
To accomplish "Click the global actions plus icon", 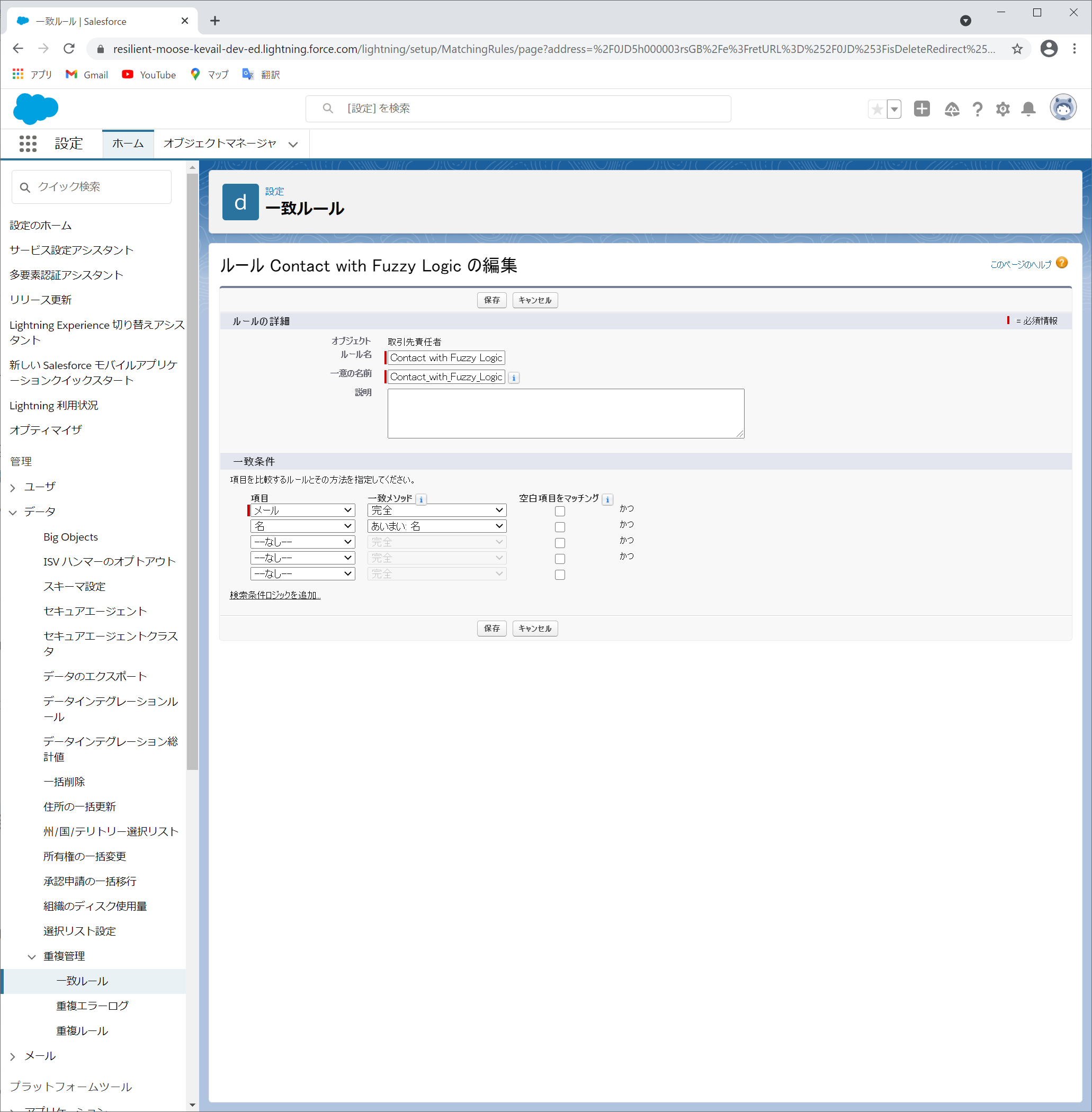I will pos(921,109).
